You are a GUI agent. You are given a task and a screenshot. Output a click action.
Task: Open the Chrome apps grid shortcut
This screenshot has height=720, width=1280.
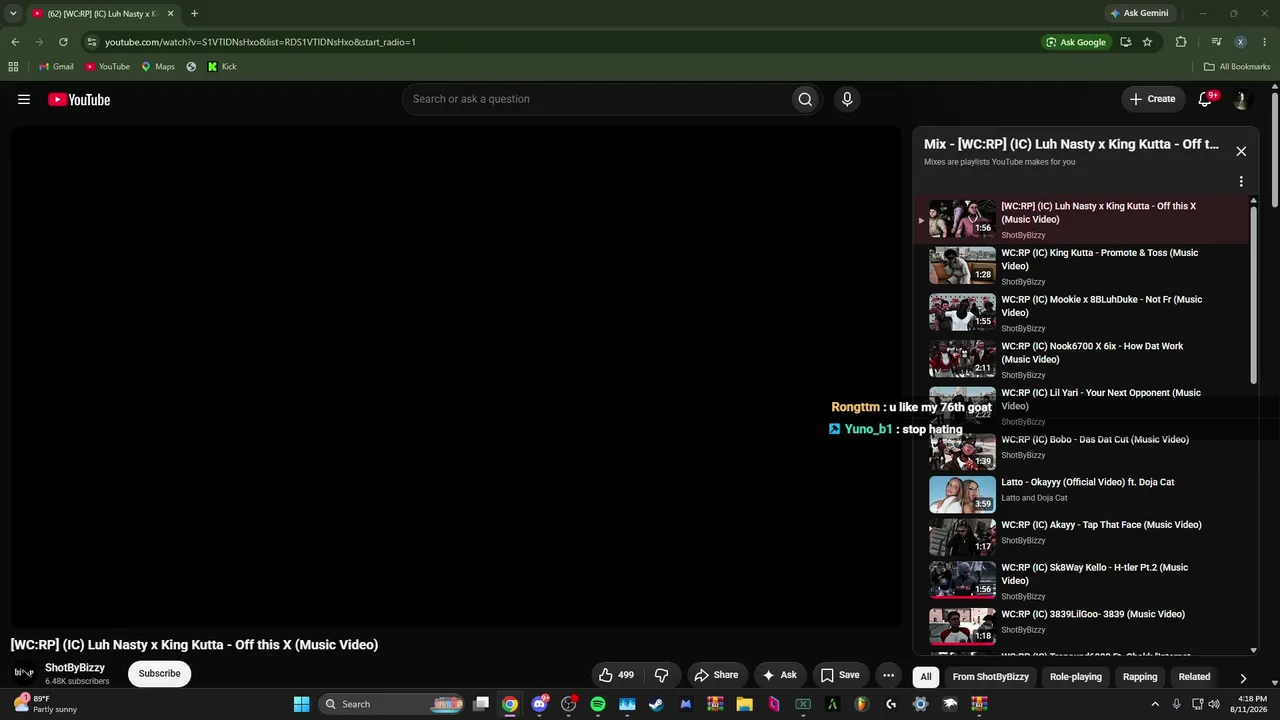click(x=13, y=67)
